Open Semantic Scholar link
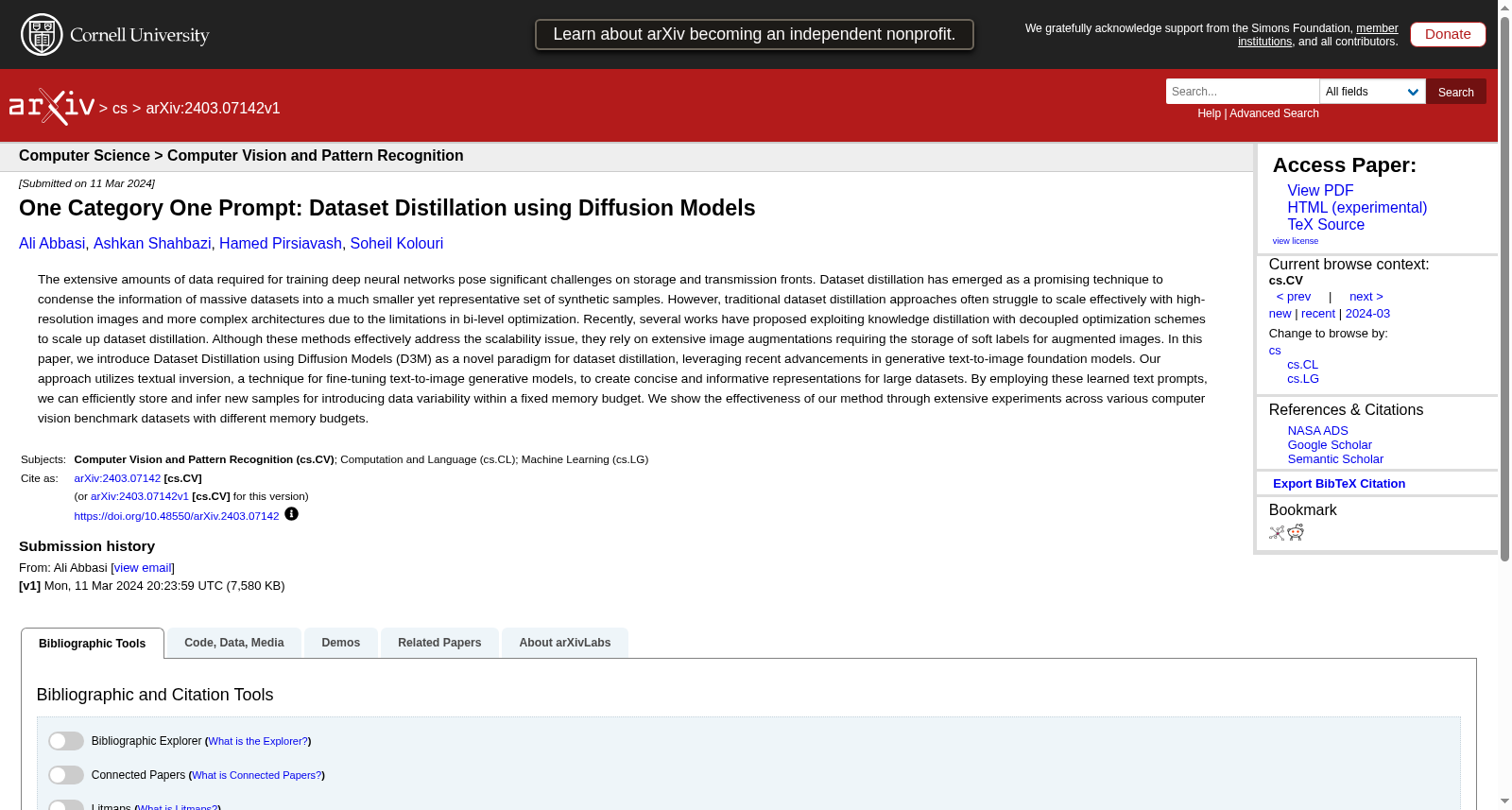 [1335, 459]
